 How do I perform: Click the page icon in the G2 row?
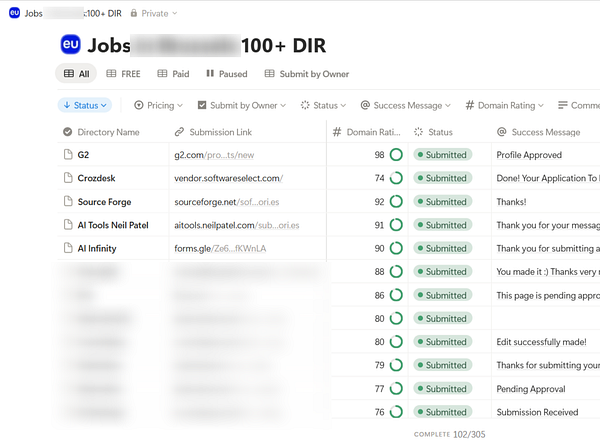(68, 155)
